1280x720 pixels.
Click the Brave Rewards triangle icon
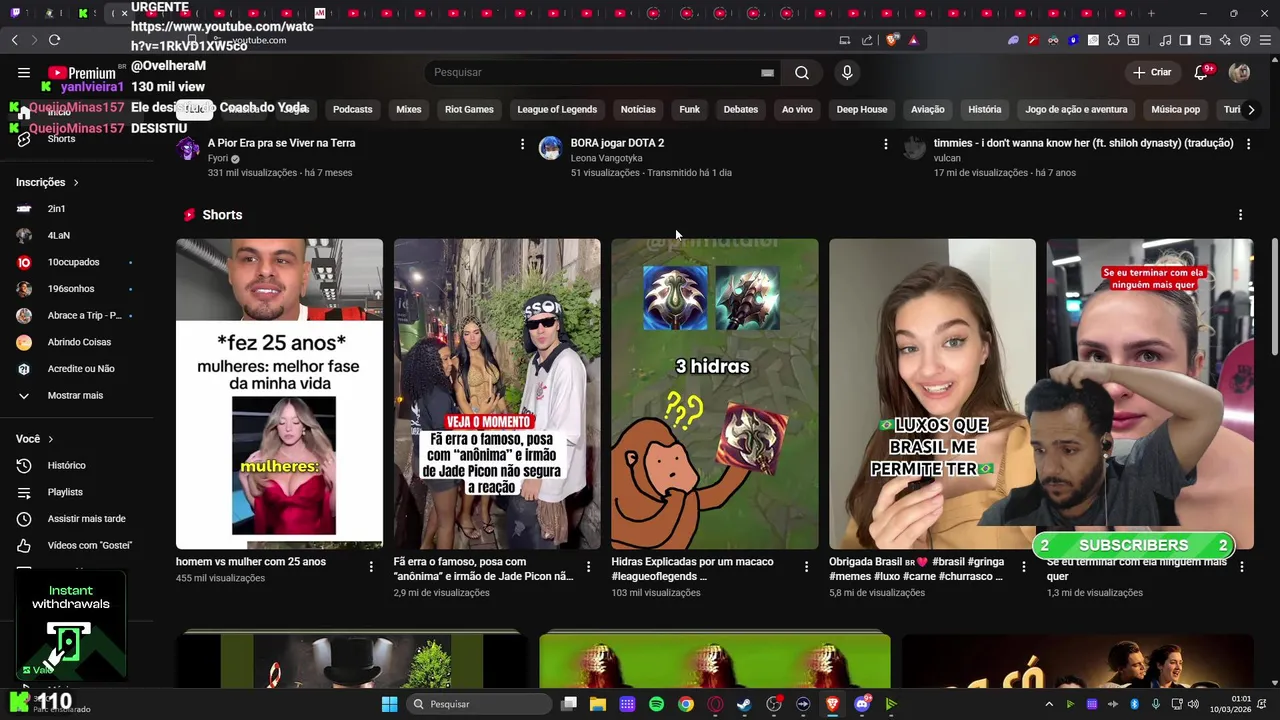pos(913,40)
